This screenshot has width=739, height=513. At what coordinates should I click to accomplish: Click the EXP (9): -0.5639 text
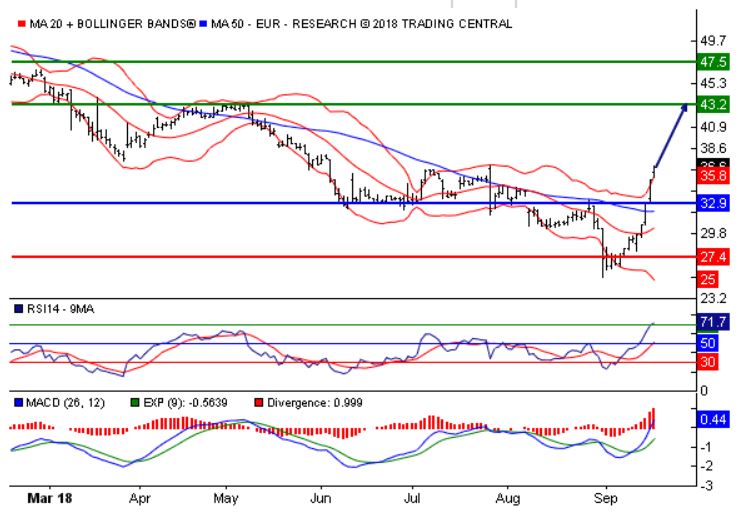[x=185, y=403]
